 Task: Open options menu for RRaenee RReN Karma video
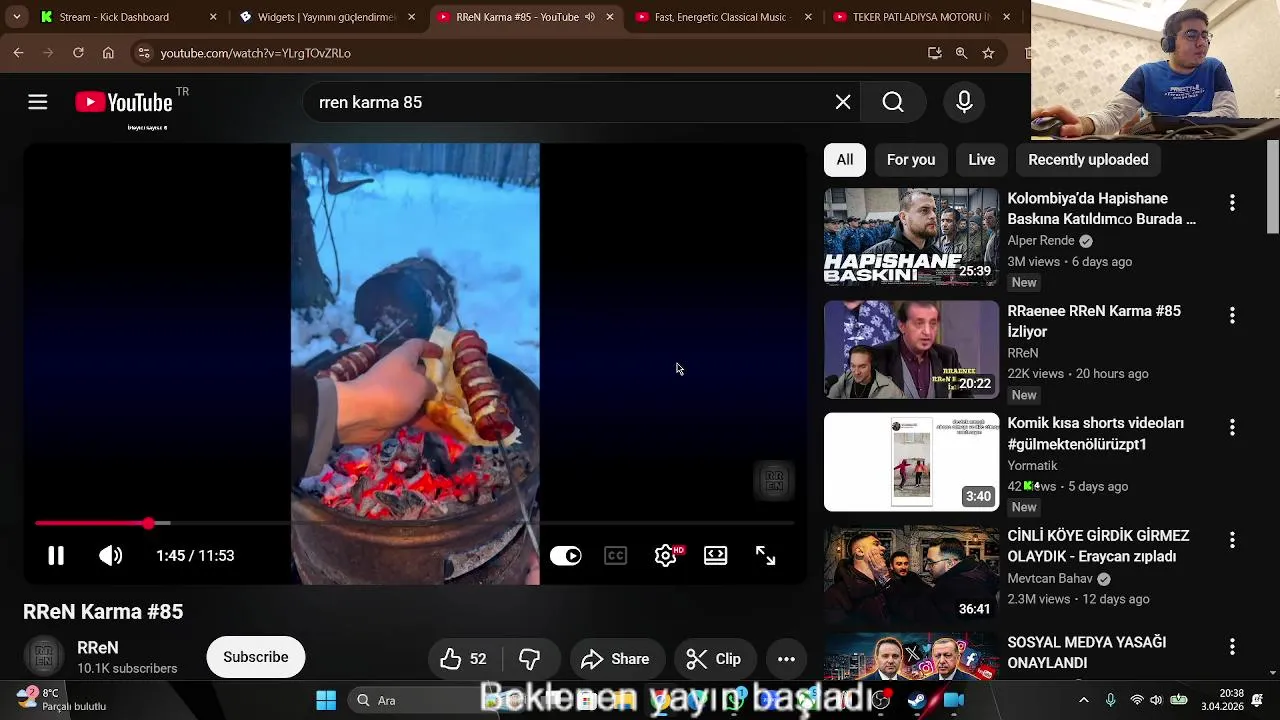tap(1232, 315)
